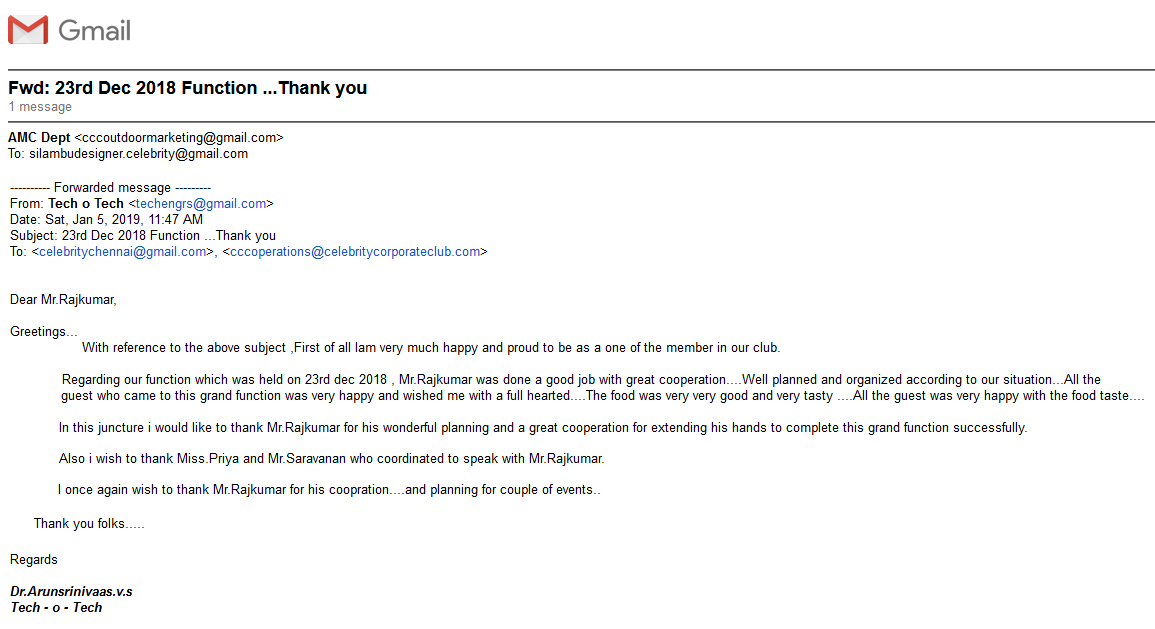Viewport: 1155px width, 629px height.
Task: Click the line mentioning Miss.Priya and Mr.Saravanan
Action: point(331,459)
